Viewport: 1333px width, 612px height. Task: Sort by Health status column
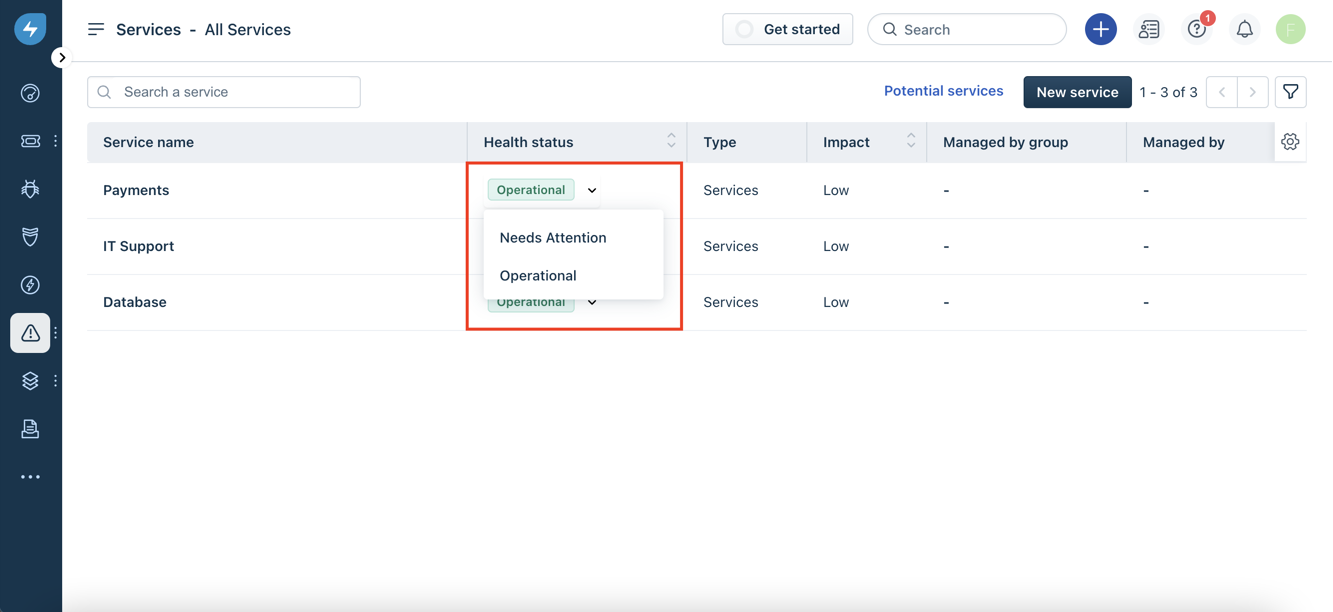(x=671, y=141)
